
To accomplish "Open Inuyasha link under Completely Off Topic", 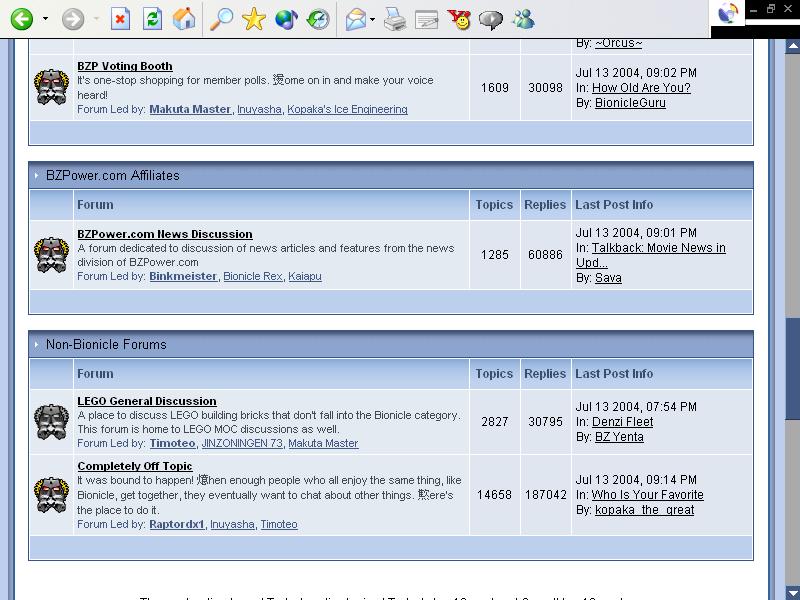I will 232,524.
